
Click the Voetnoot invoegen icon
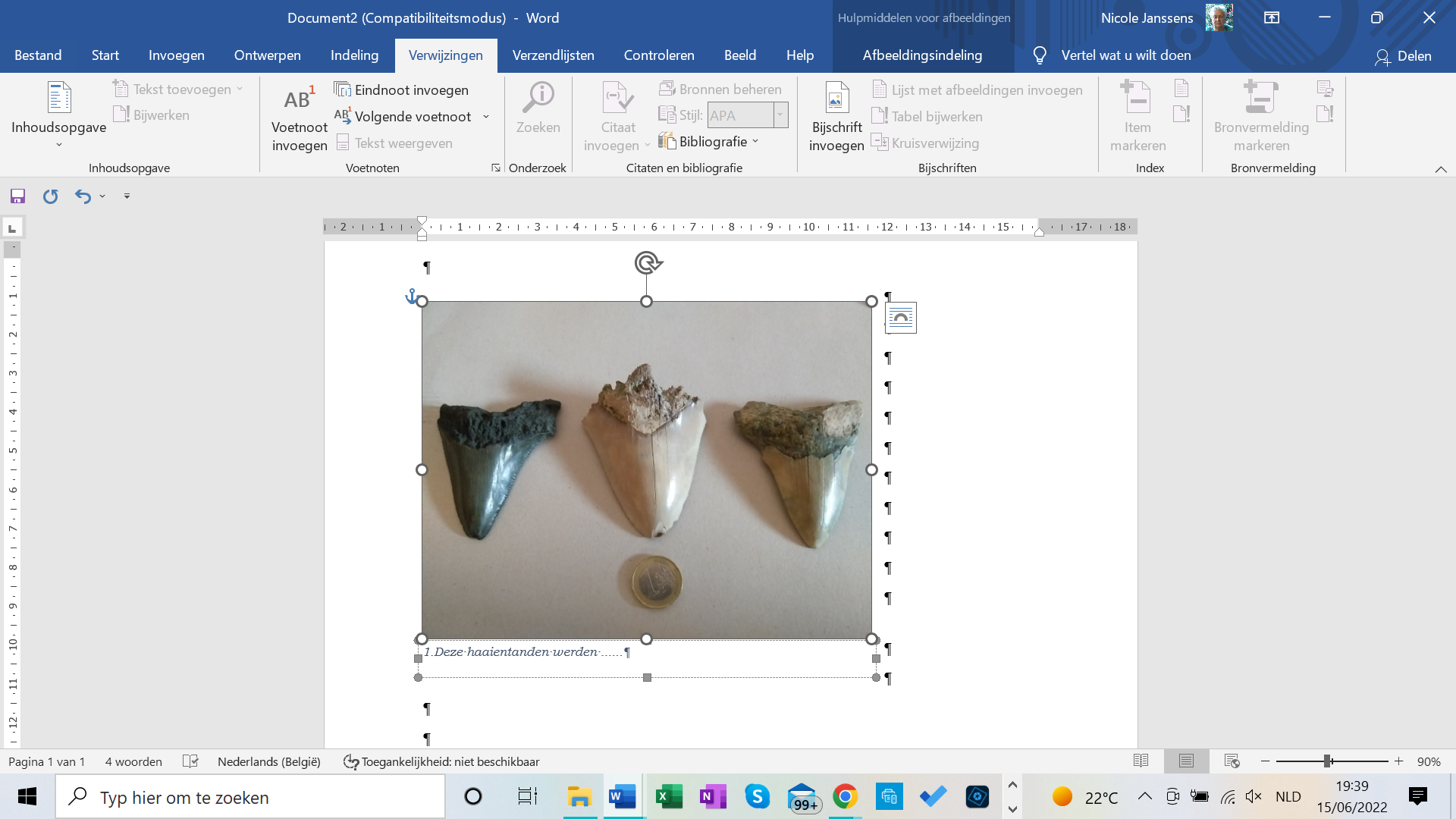click(300, 99)
